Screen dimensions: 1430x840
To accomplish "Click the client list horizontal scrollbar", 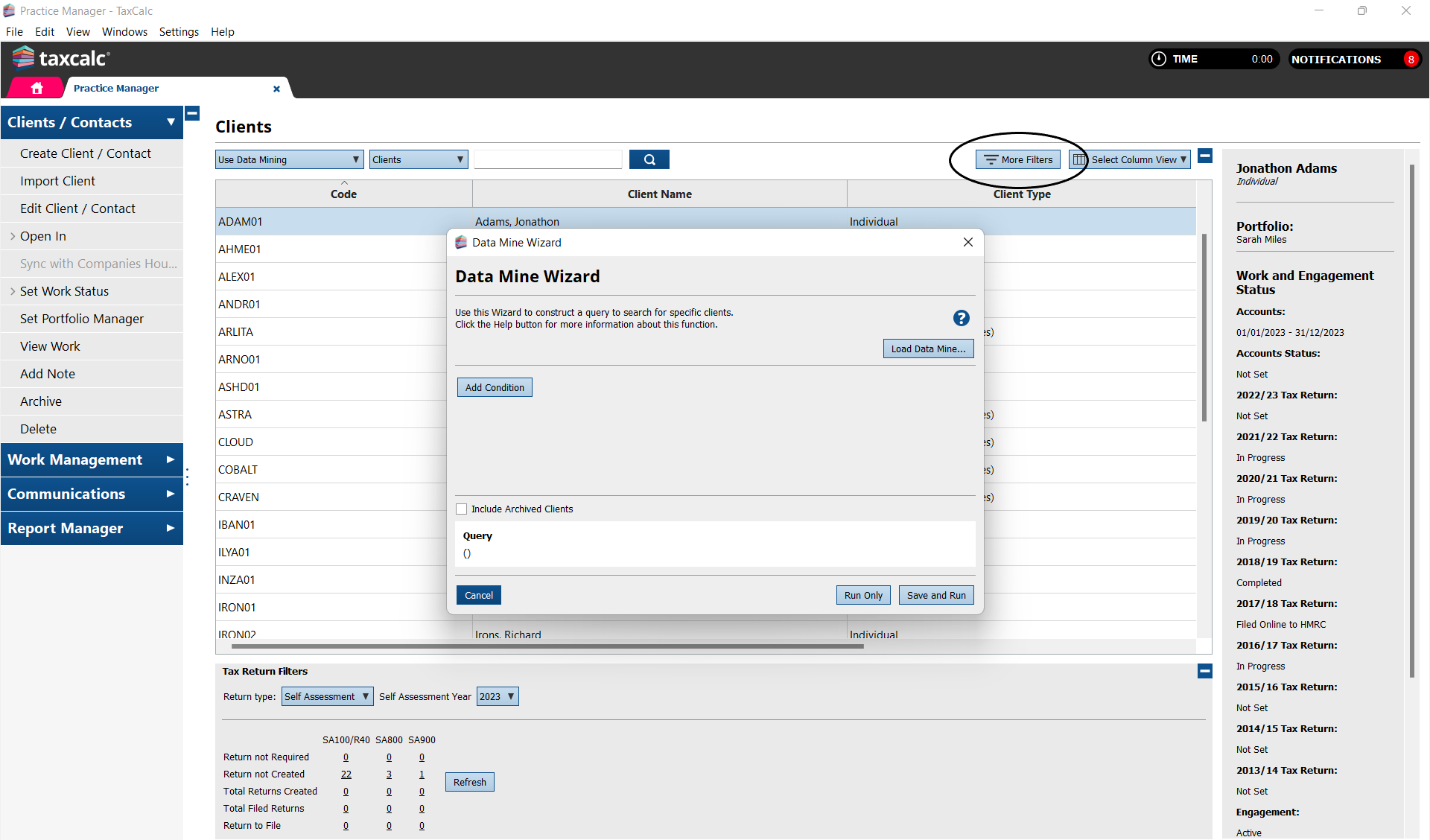I will (547, 646).
